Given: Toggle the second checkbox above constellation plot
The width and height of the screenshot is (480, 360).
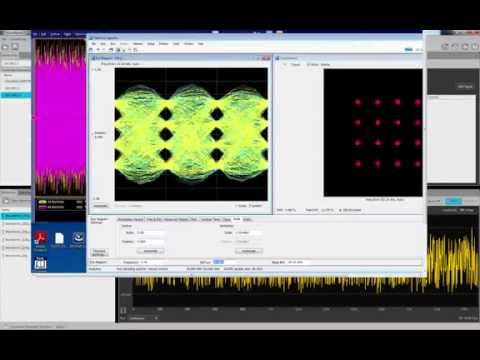Looking at the screenshot, I should (x=308, y=64).
